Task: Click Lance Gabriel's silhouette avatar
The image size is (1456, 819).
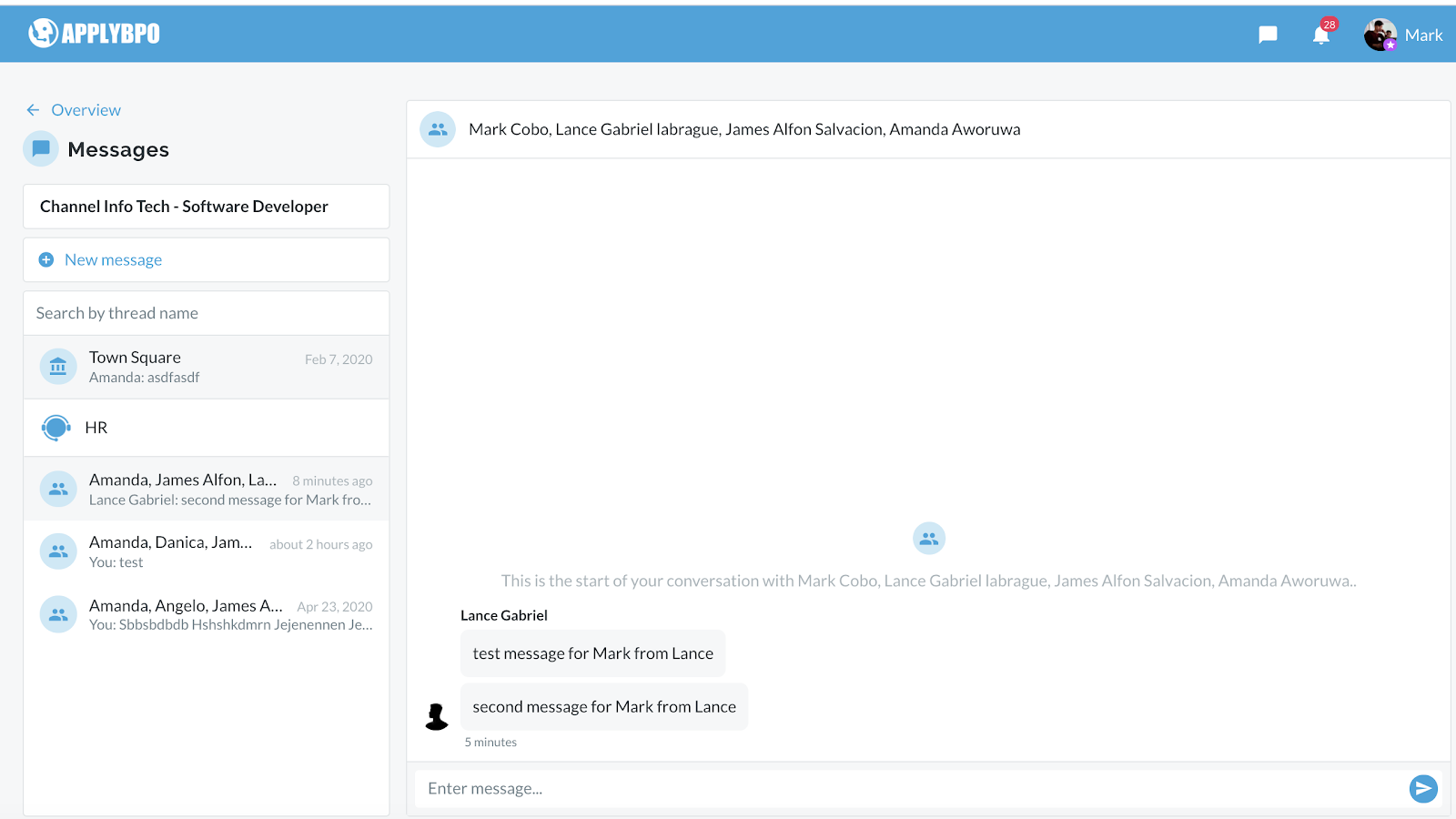Action: point(437,717)
